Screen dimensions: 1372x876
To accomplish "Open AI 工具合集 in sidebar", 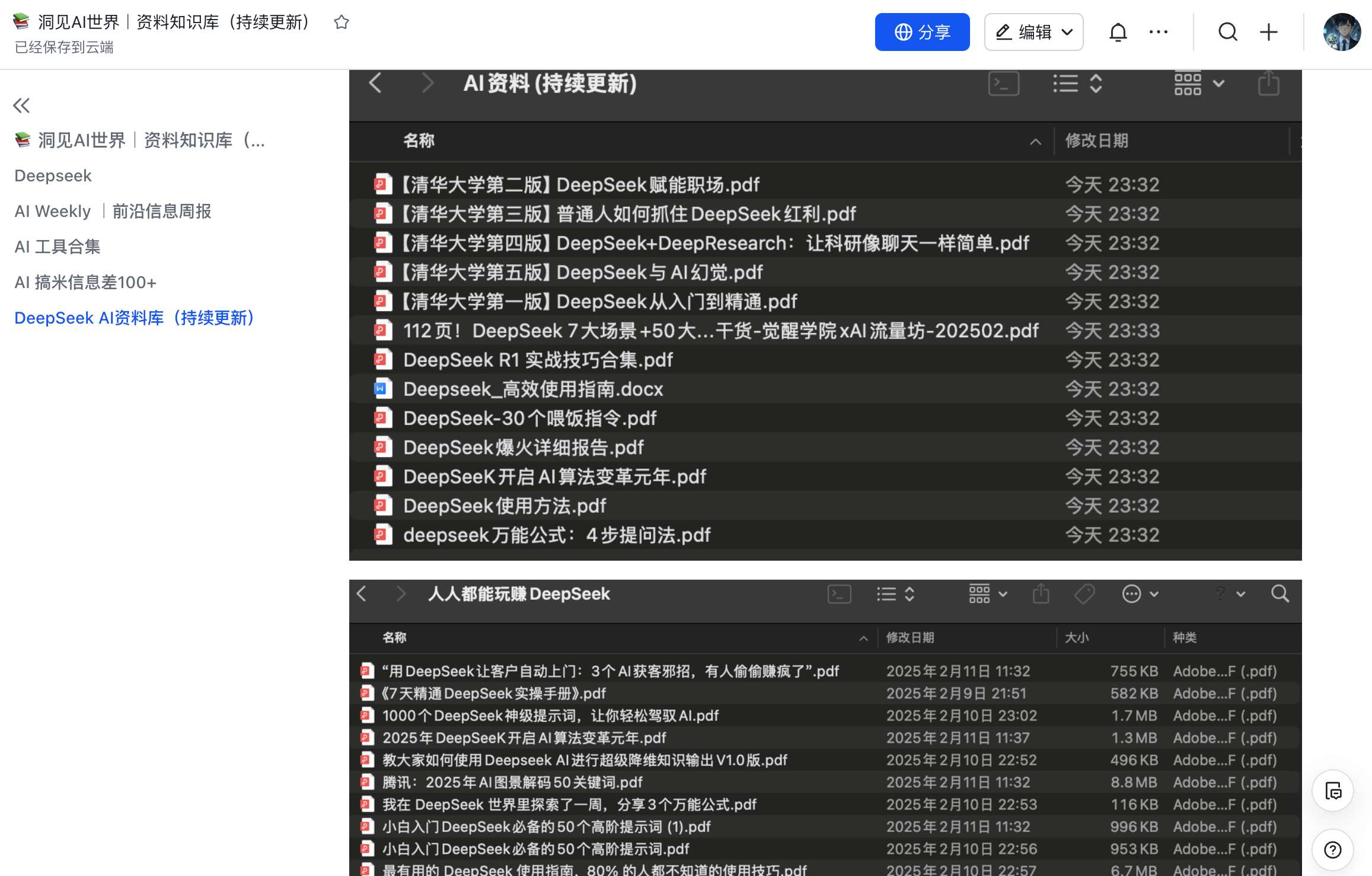I will 58,247.
